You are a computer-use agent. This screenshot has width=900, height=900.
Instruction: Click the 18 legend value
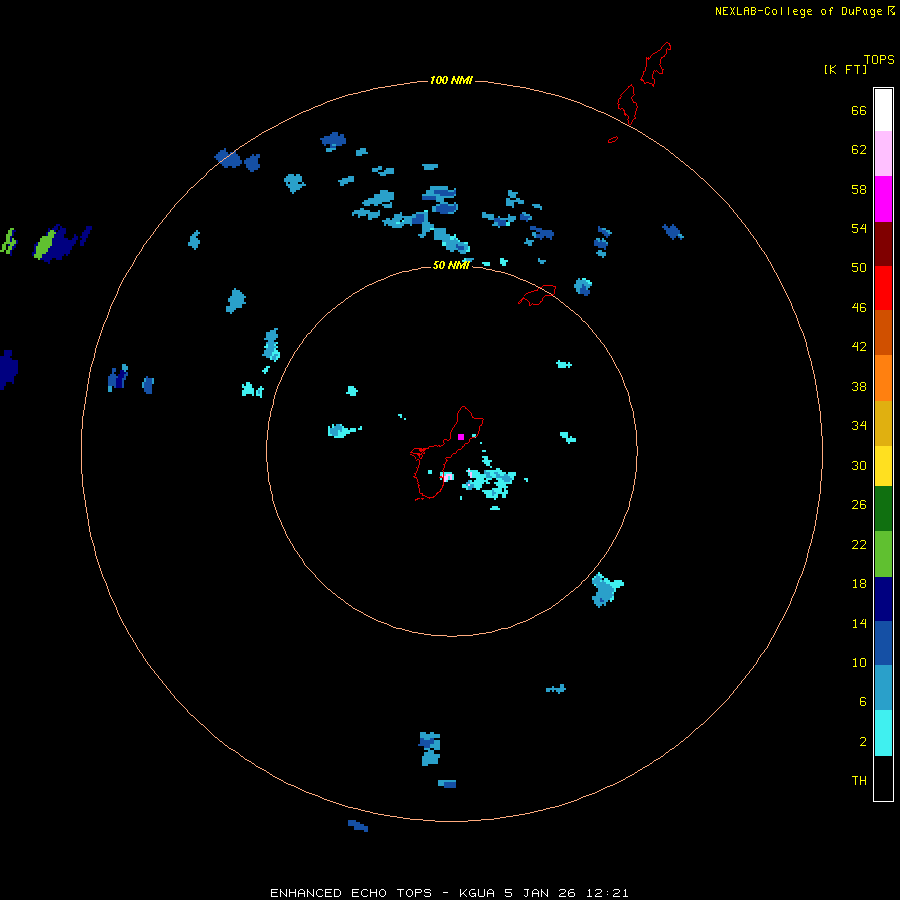(859, 584)
